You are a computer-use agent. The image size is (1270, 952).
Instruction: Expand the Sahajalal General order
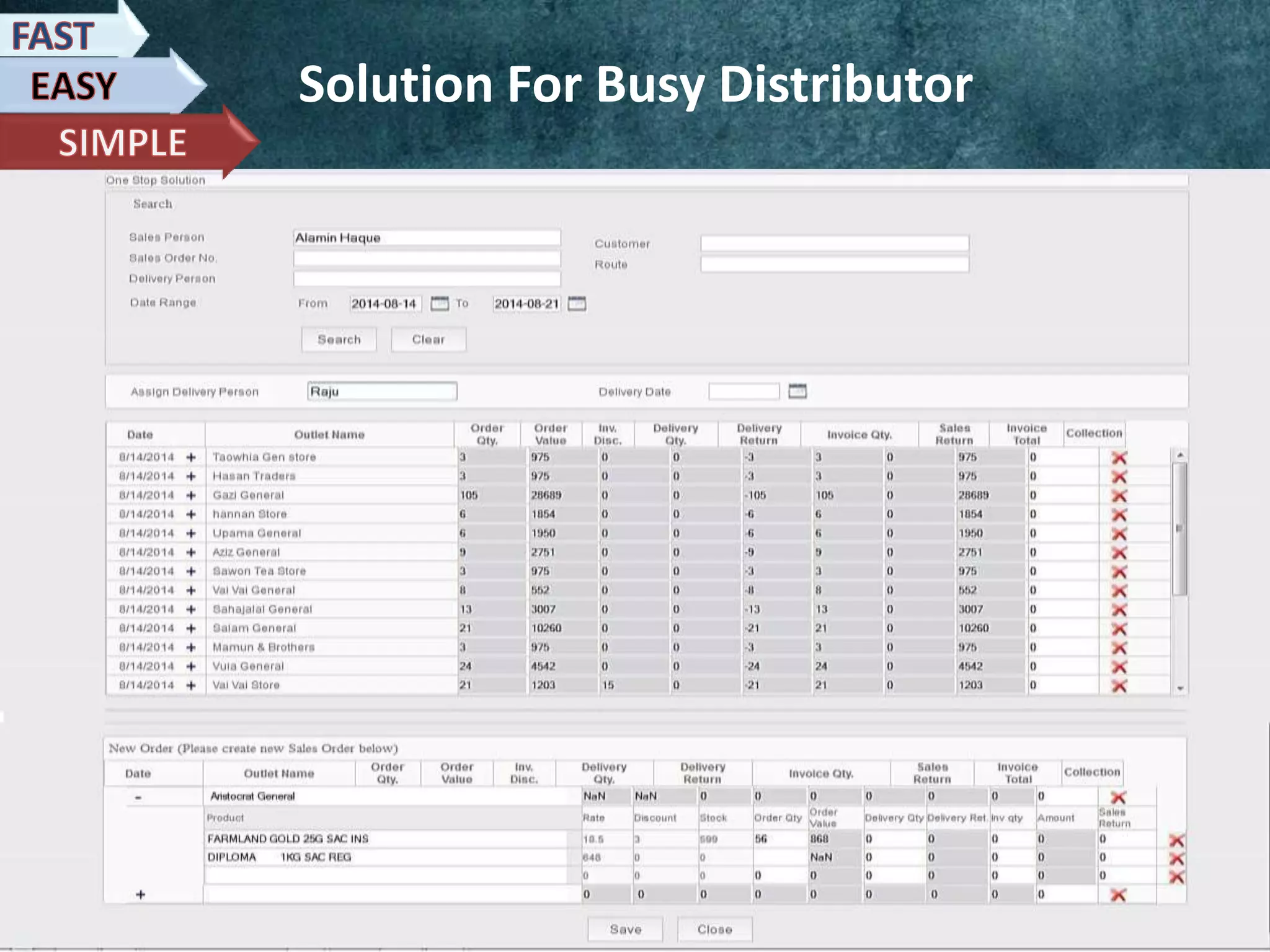191,609
